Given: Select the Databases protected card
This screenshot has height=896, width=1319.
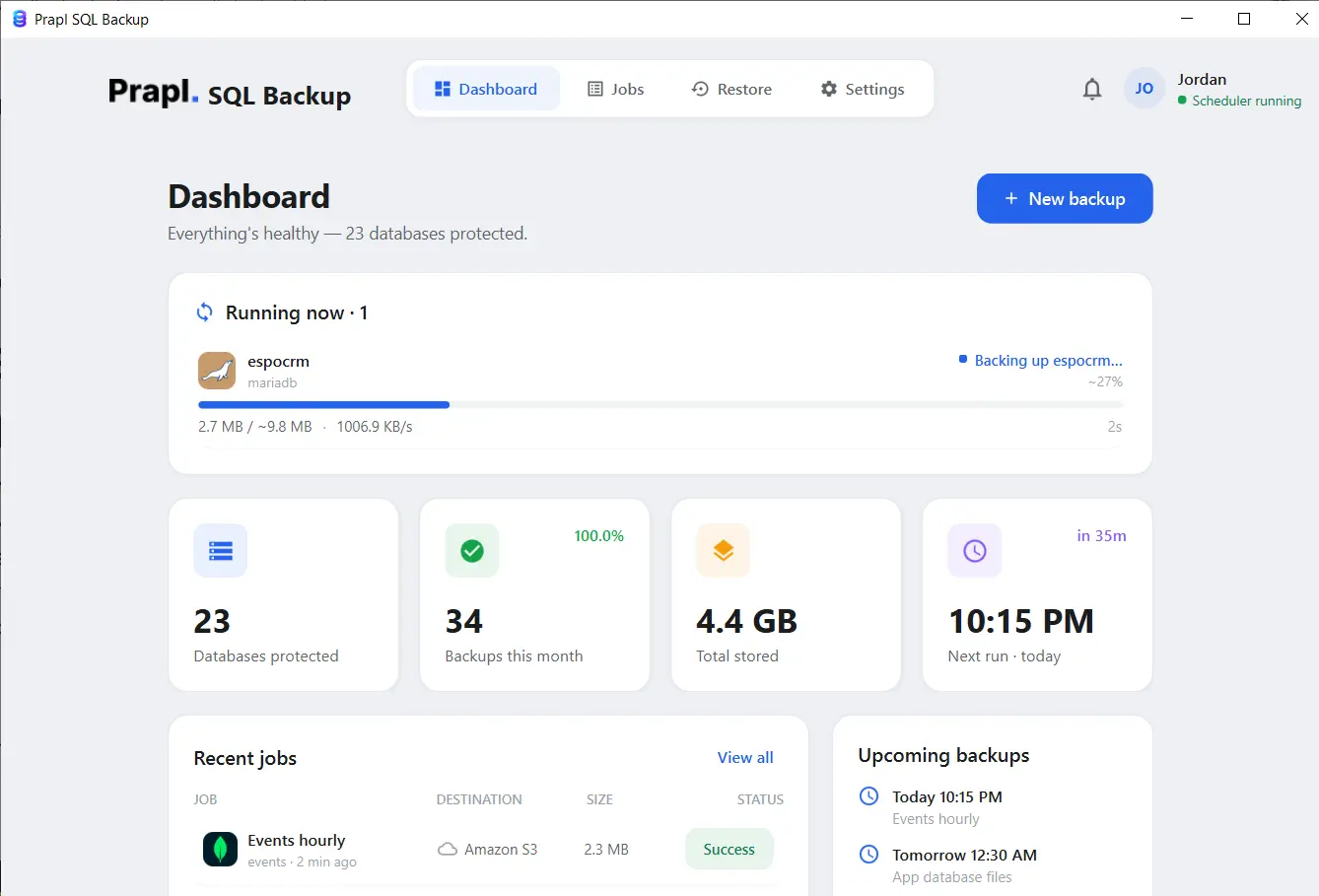Looking at the screenshot, I should [284, 594].
